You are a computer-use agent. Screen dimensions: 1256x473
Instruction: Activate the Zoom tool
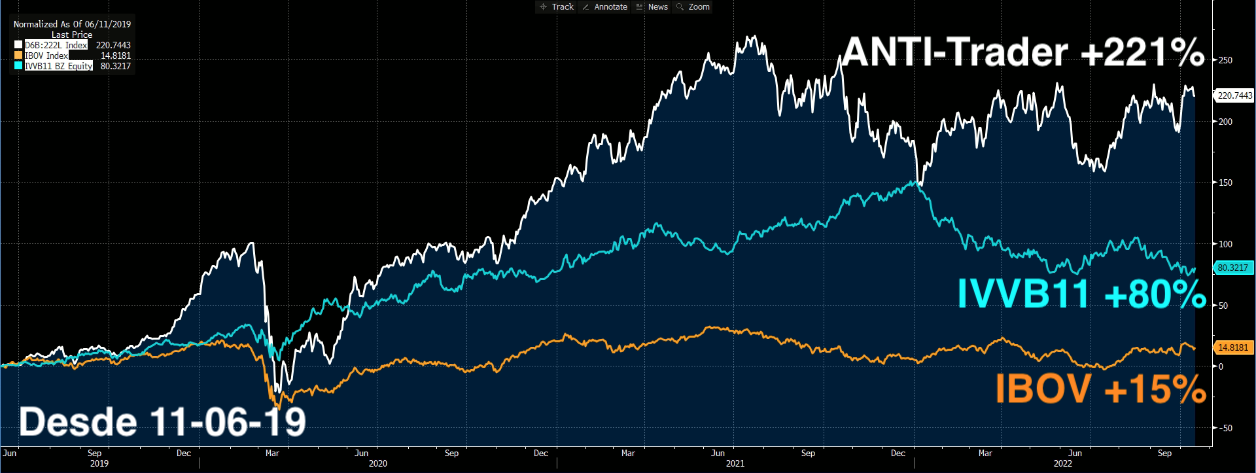(693, 7)
